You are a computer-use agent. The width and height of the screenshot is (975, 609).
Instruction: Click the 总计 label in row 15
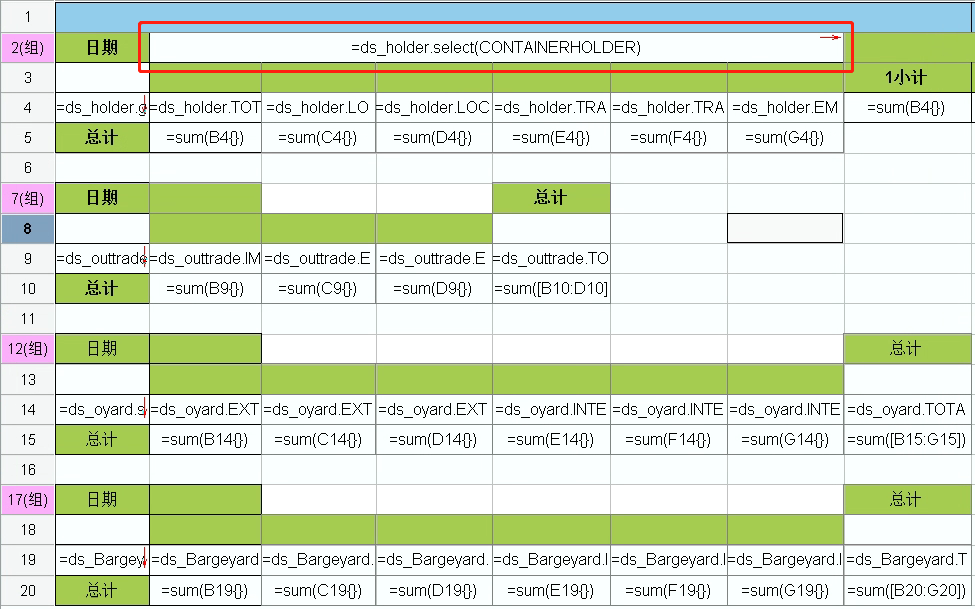click(x=102, y=440)
